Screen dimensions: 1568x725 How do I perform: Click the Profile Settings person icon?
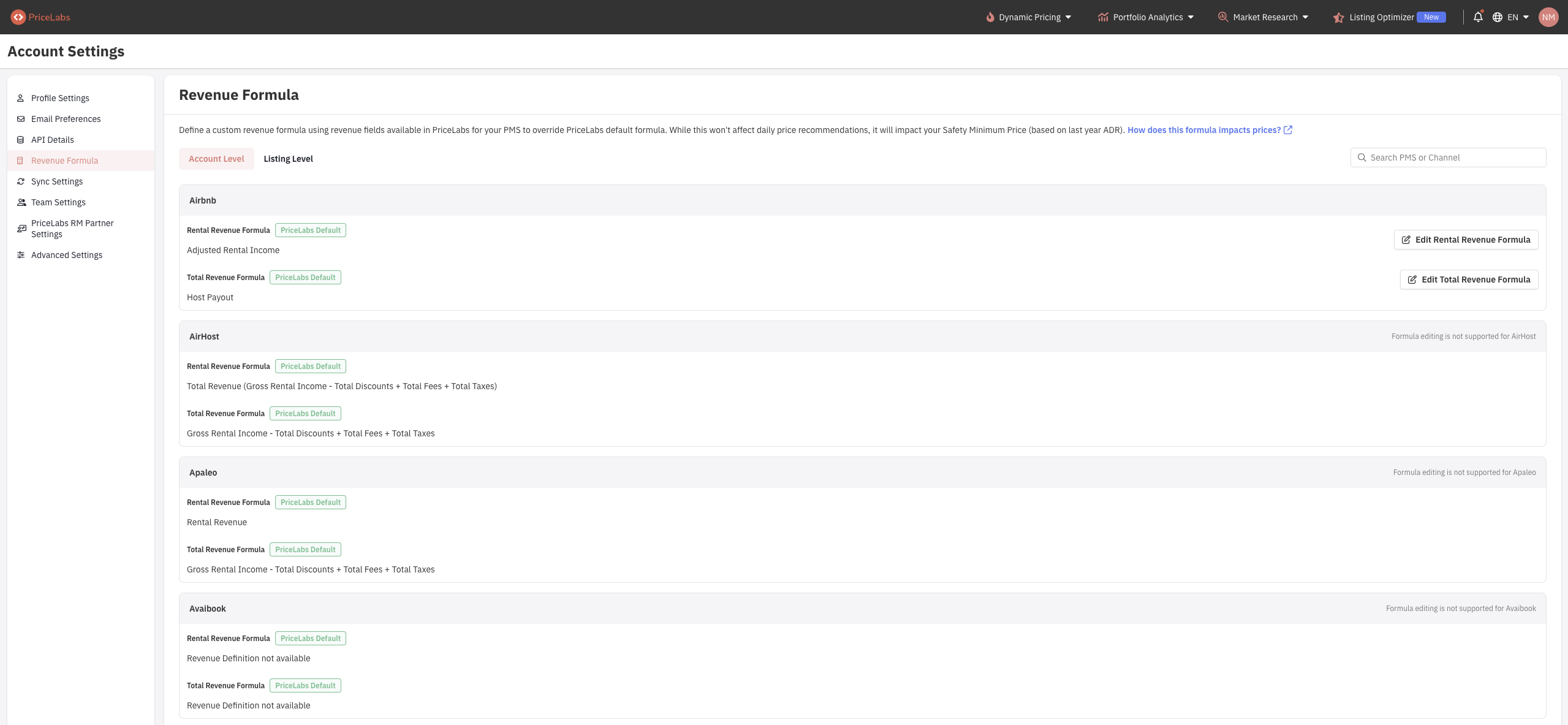point(21,98)
